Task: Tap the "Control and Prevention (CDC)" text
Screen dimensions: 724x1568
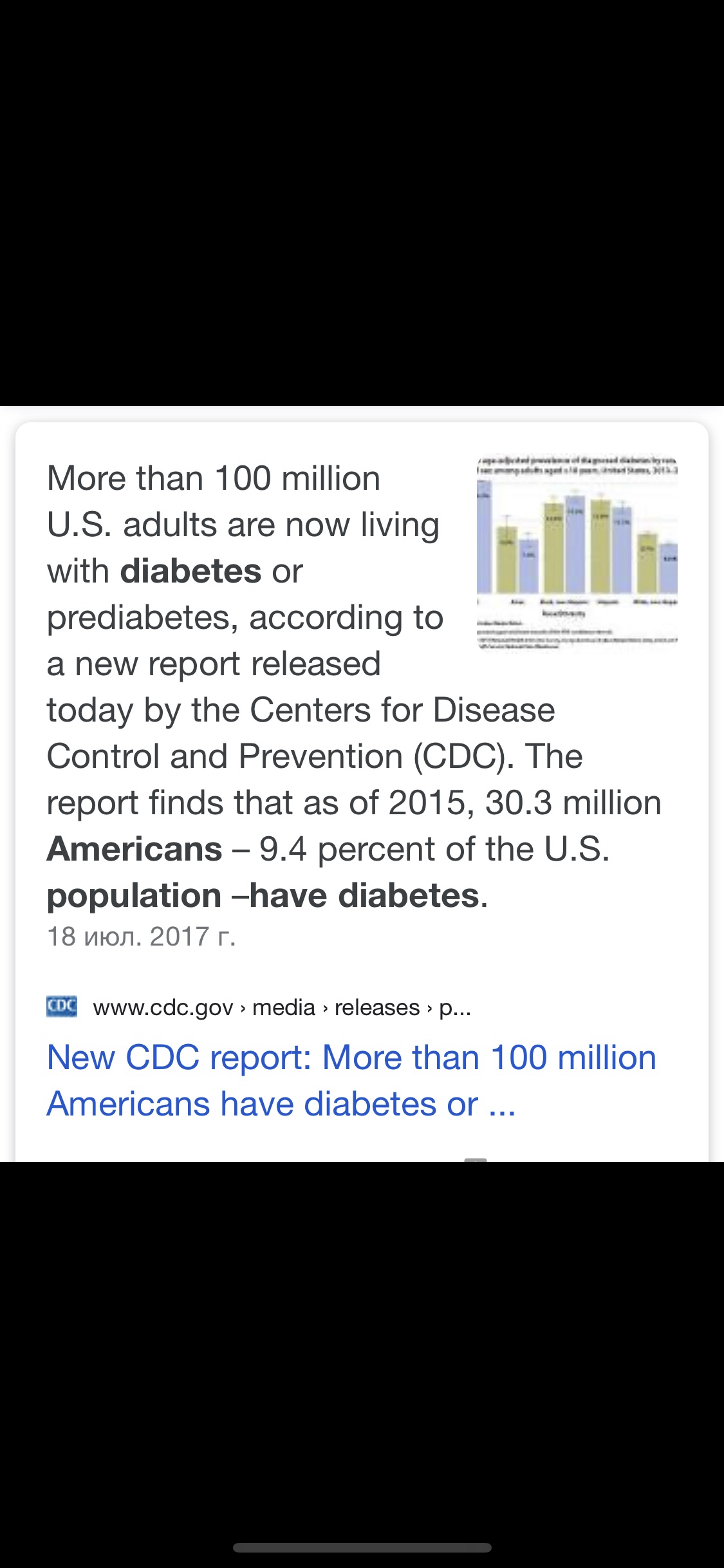Action: (279, 757)
